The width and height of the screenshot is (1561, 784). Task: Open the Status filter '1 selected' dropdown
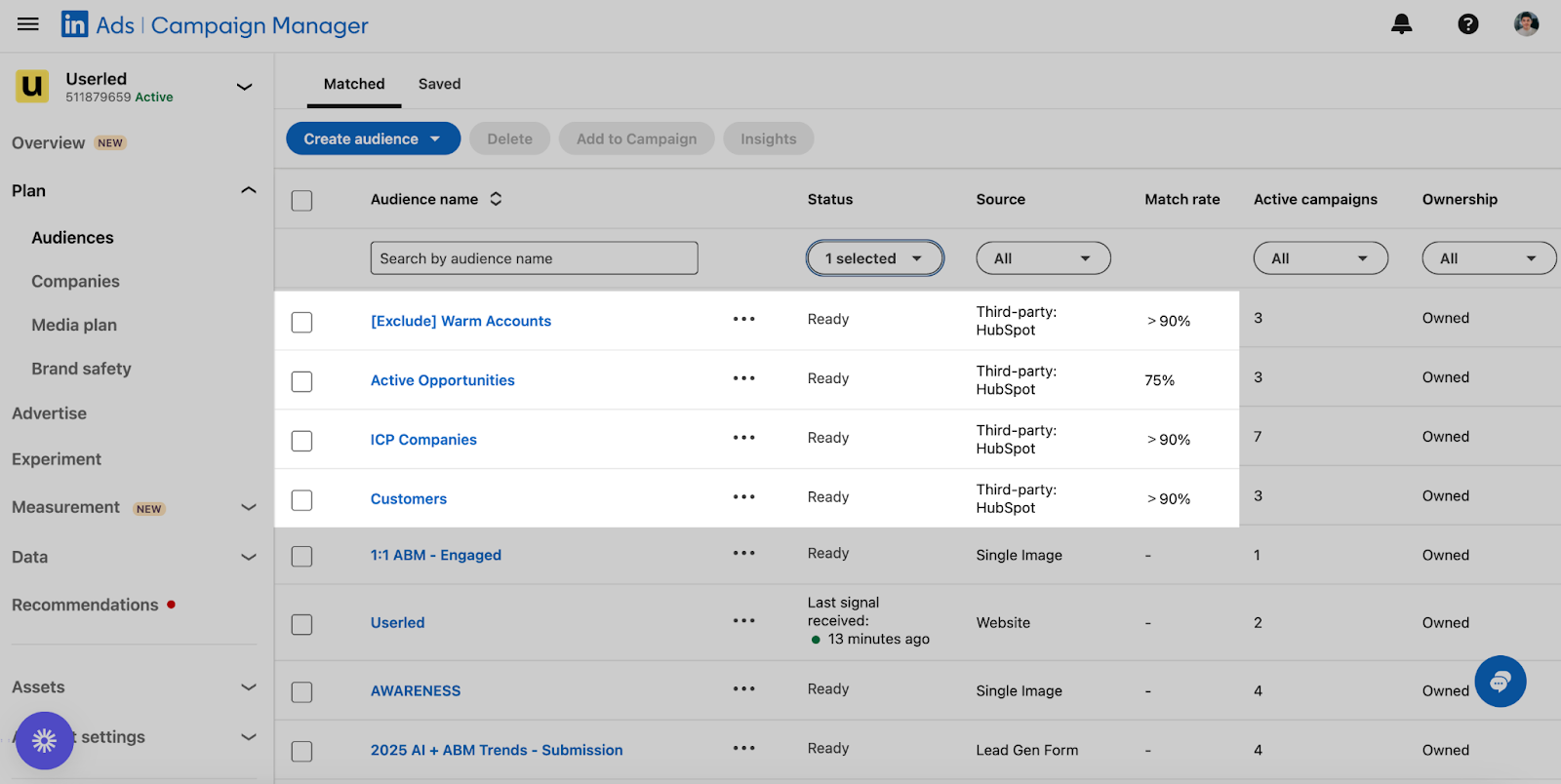click(x=875, y=258)
